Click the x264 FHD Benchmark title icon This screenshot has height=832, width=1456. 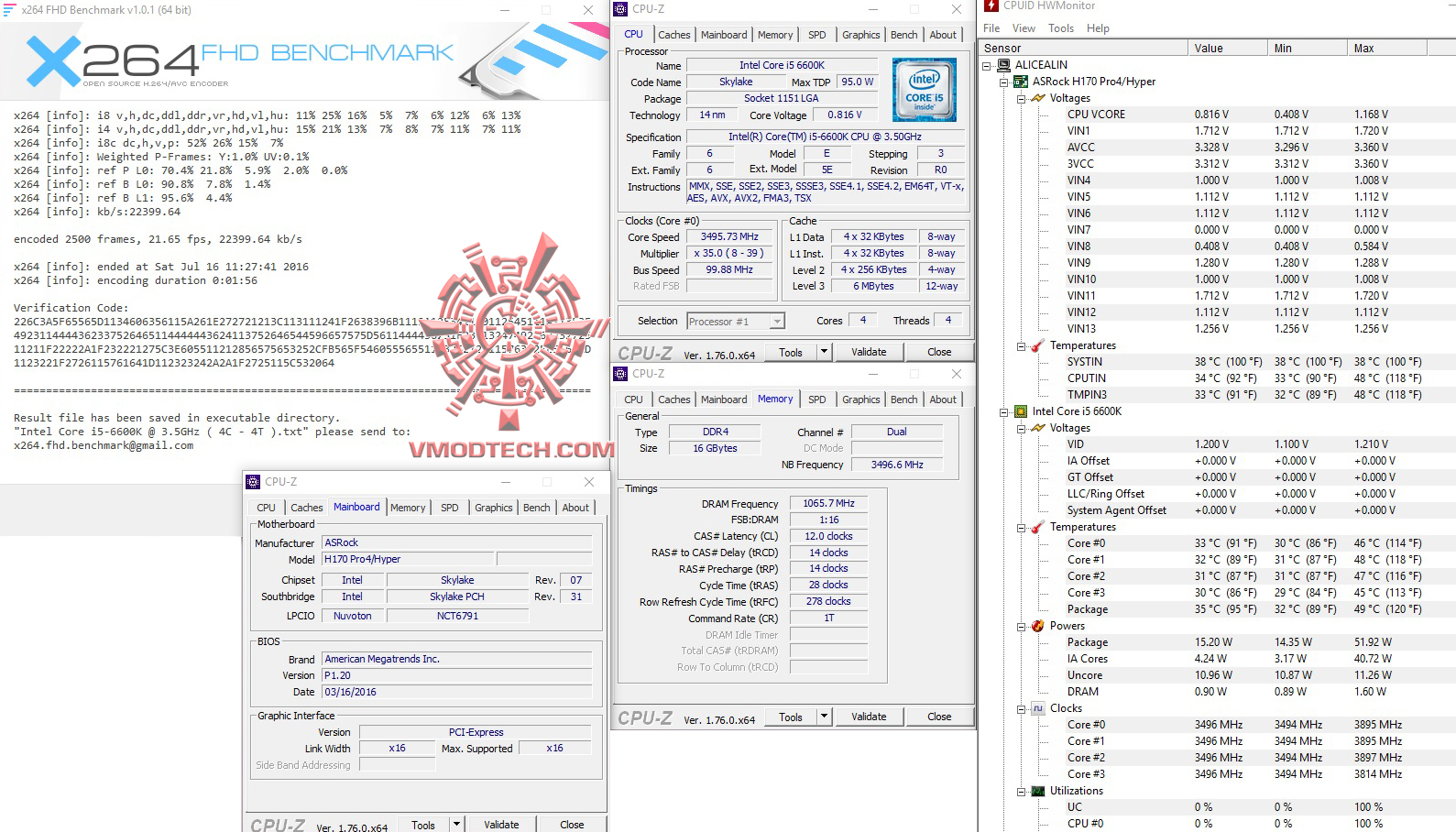10,9
